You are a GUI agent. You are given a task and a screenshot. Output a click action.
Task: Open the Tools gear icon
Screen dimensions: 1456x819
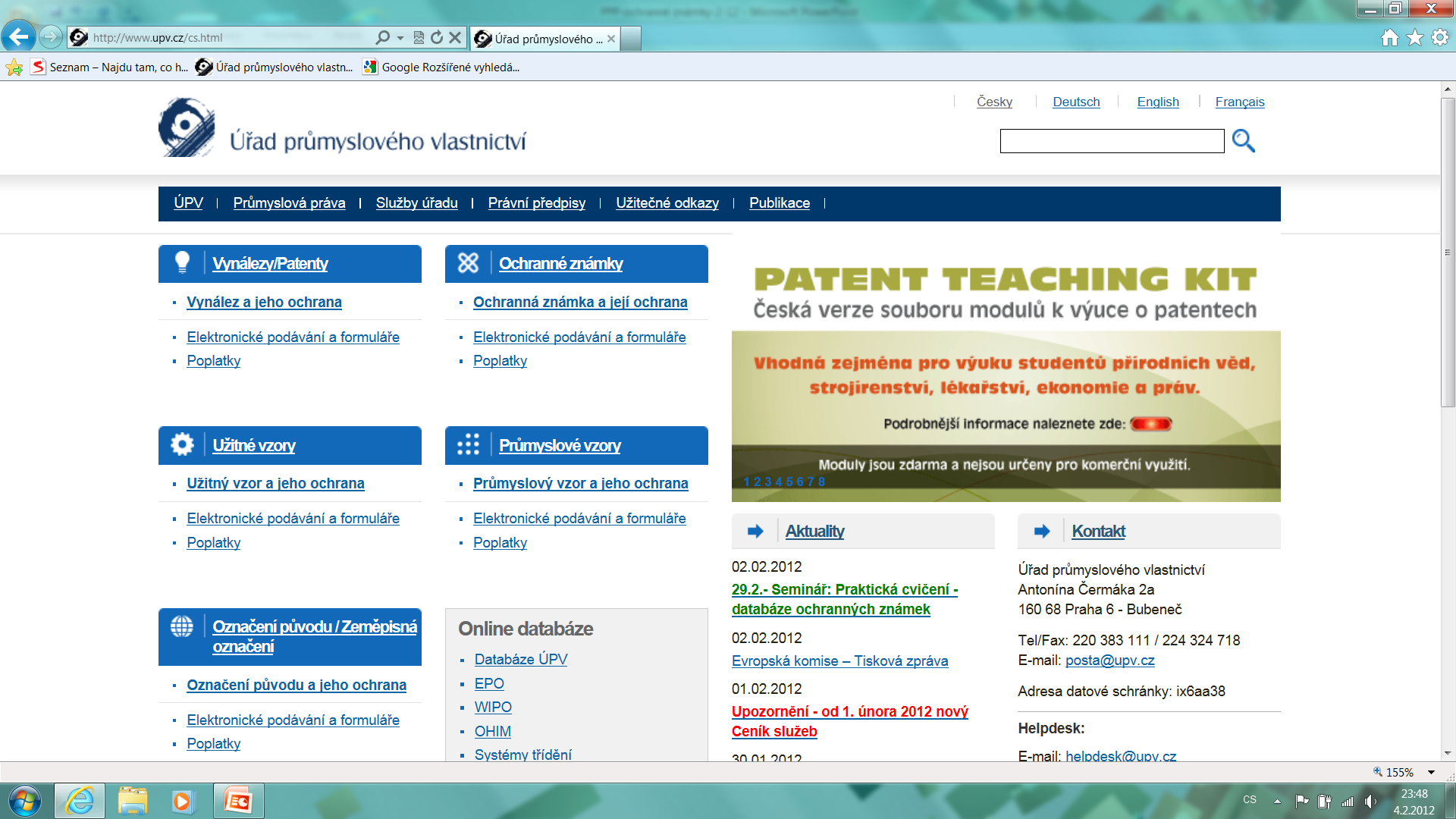point(1440,37)
